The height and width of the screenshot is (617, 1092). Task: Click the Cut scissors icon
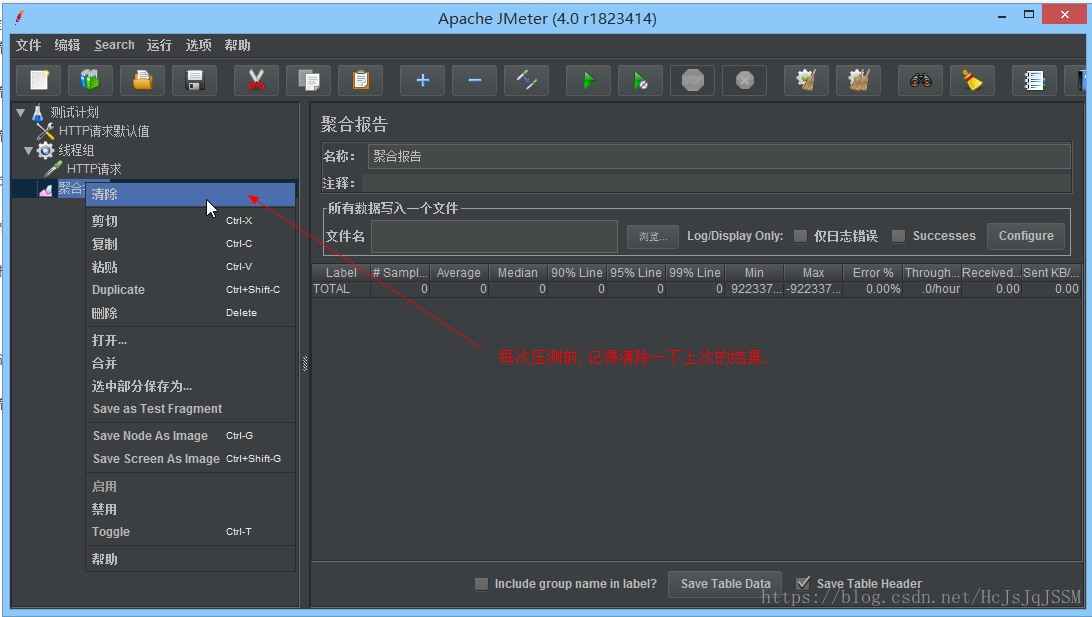coord(256,80)
